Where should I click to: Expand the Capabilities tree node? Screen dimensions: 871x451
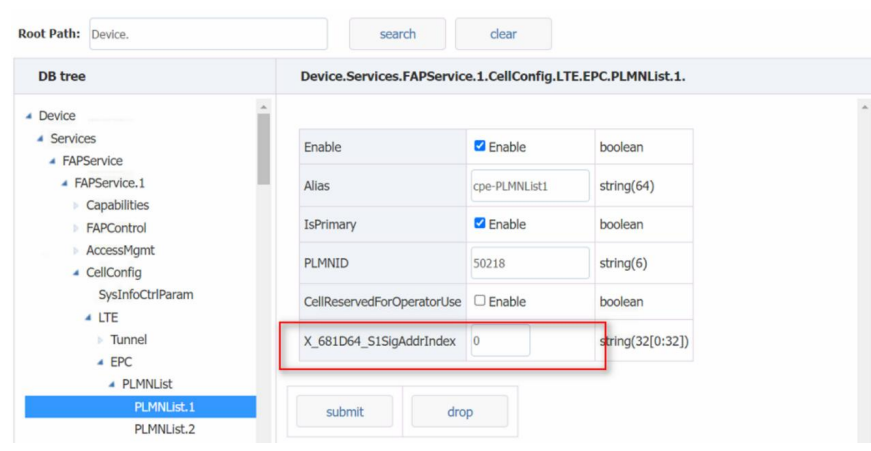tap(76, 206)
